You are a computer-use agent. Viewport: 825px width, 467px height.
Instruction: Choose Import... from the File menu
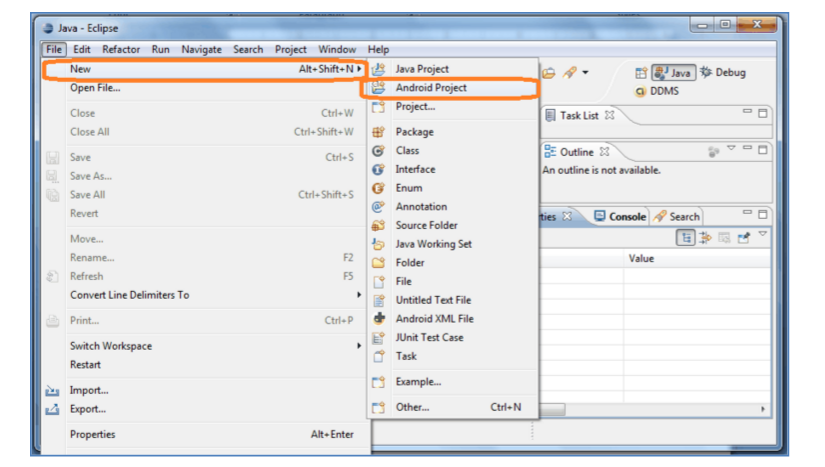tap(89, 390)
